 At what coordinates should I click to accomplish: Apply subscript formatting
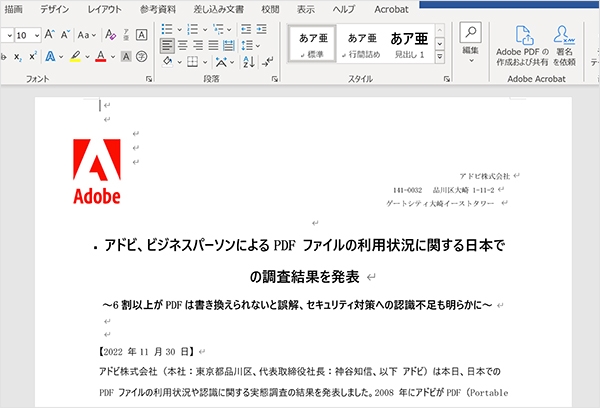coord(18,57)
